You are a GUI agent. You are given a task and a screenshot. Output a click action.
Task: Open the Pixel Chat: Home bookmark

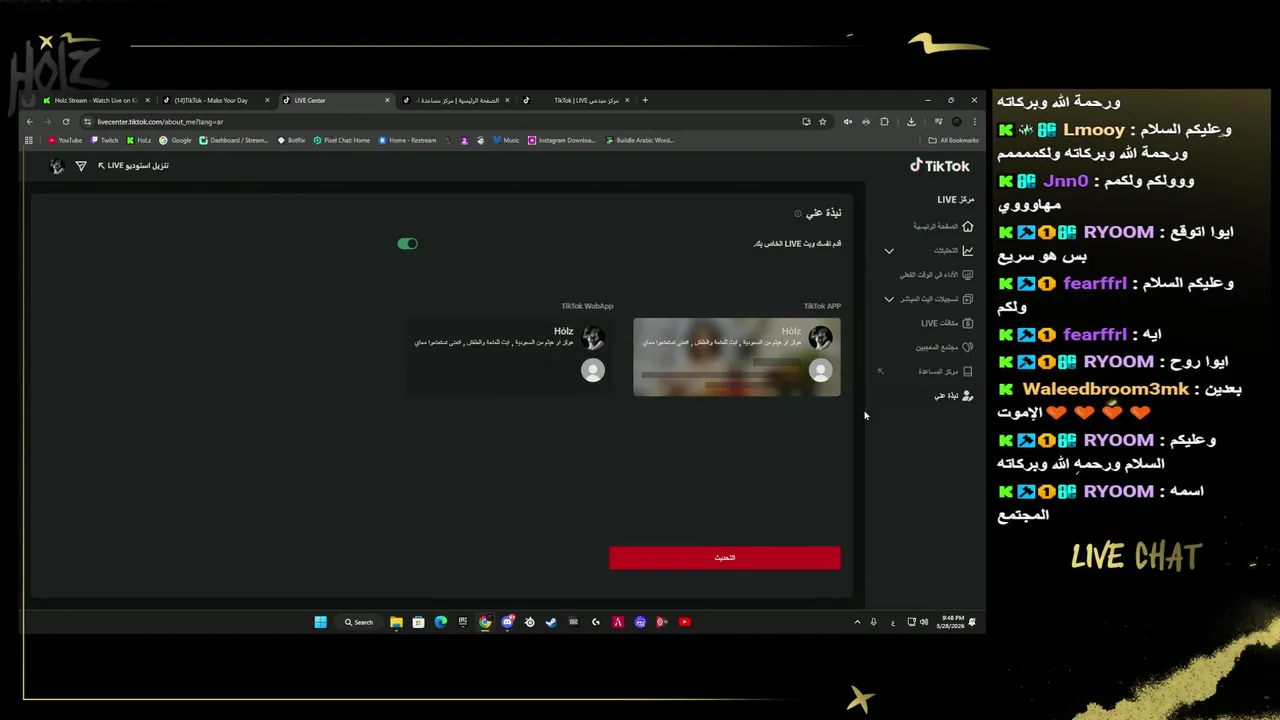tap(341, 140)
